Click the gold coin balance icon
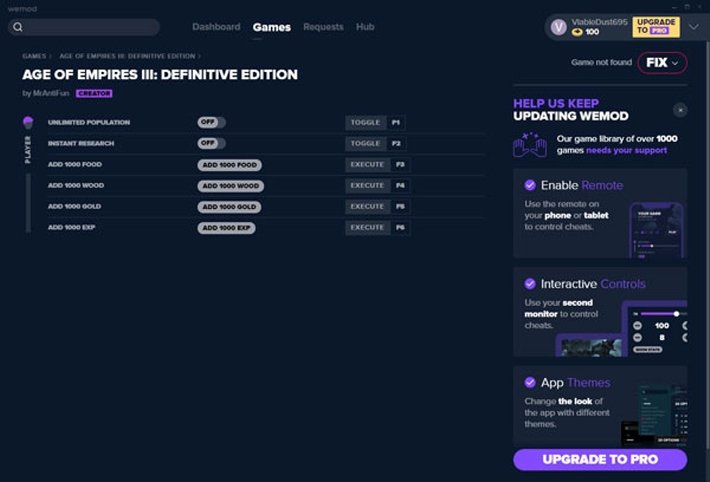The image size is (710, 482). coord(577,32)
